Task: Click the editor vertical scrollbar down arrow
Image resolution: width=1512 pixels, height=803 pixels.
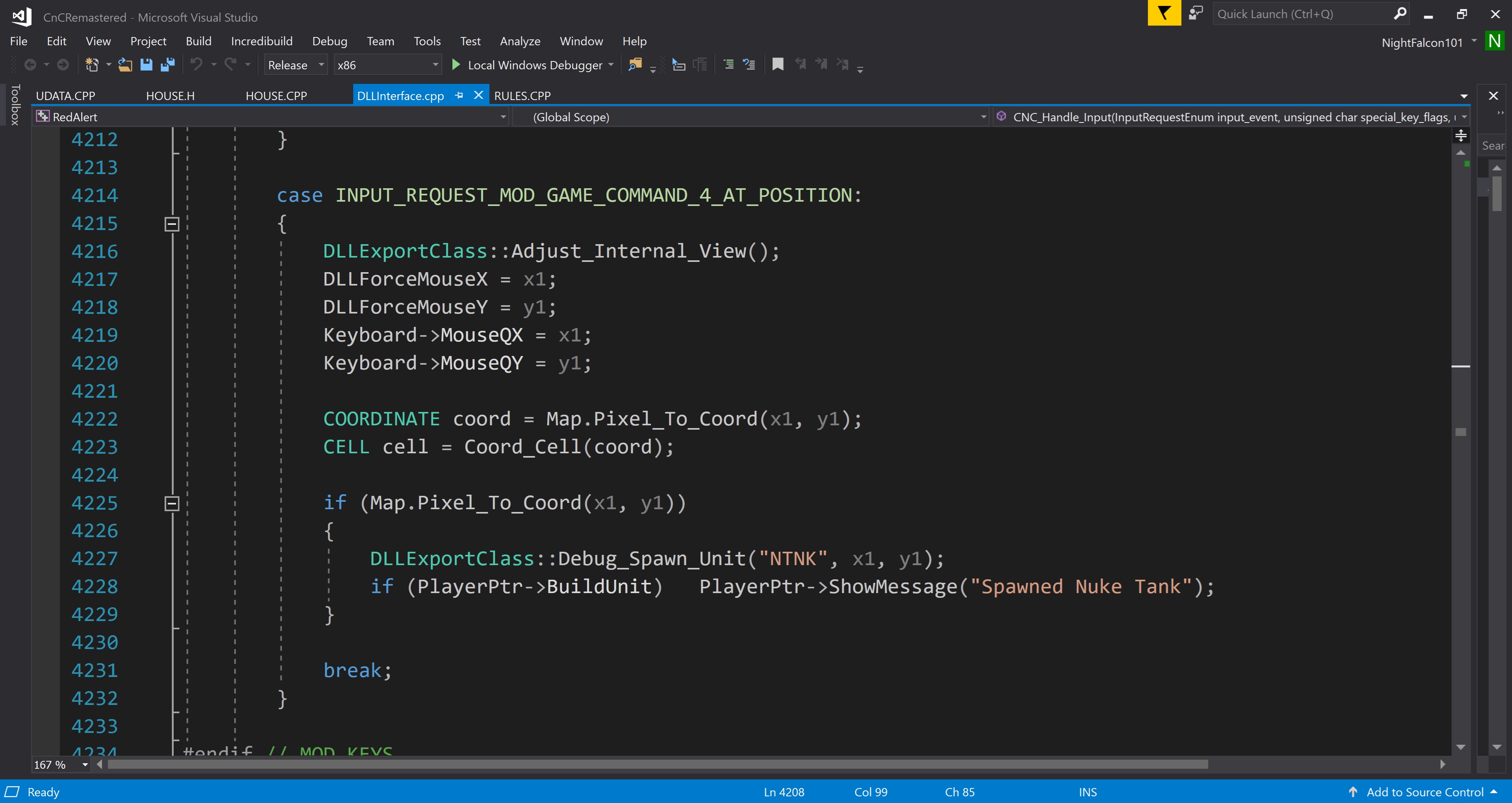Action: point(1461,747)
